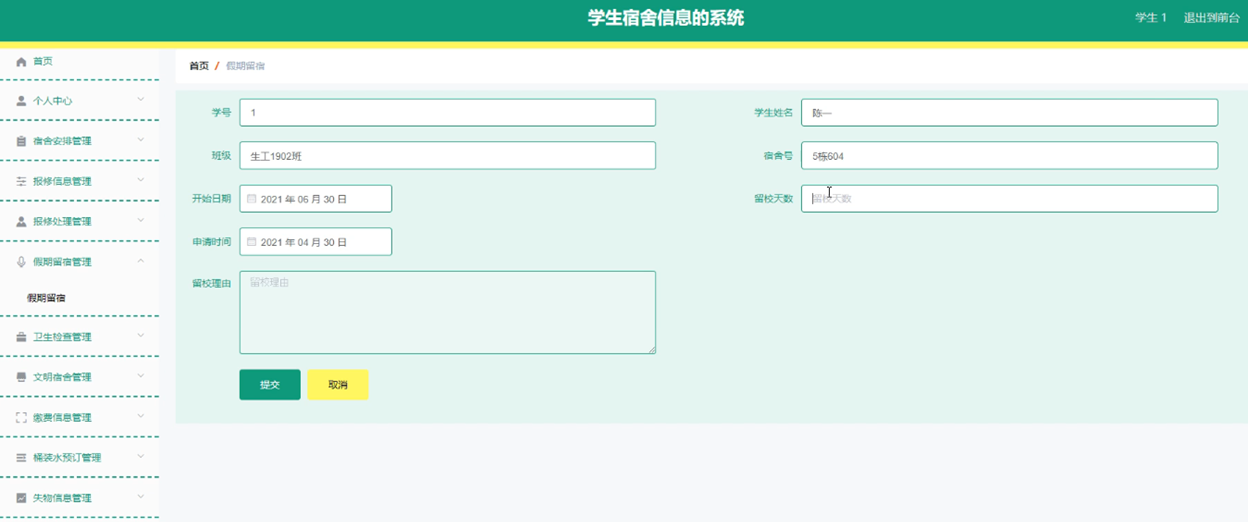Click the 学生宿舍信息的系统 title

(x=666, y=18)
